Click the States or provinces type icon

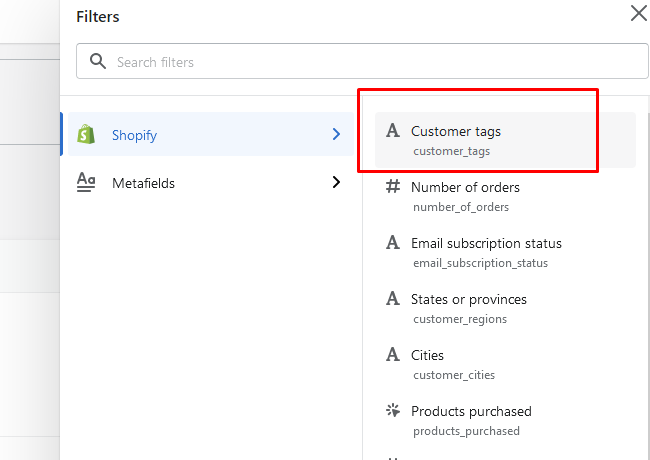393,299
